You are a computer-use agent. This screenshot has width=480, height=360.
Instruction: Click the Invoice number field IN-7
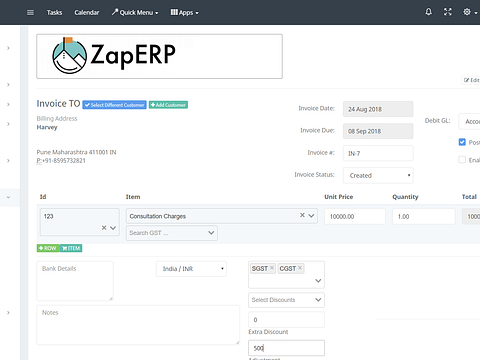tap(378, 153)
